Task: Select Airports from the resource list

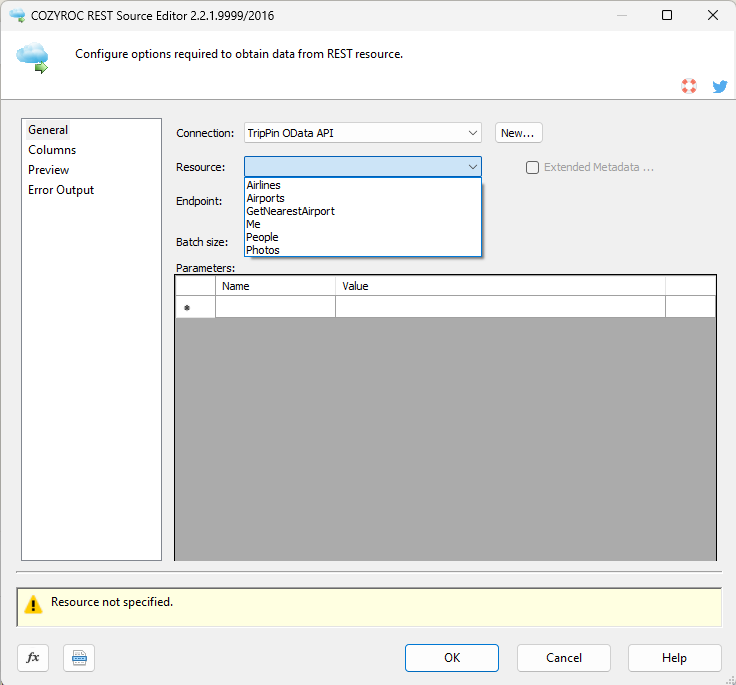Action: 363,198
